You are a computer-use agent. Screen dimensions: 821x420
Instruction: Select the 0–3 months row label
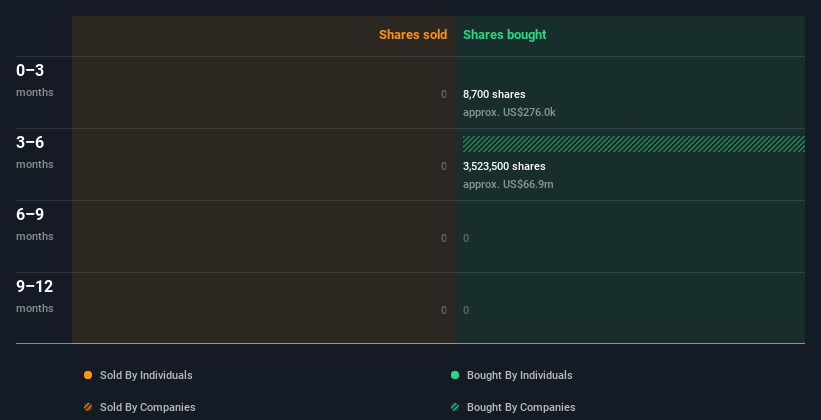click(x=34, y=79)
